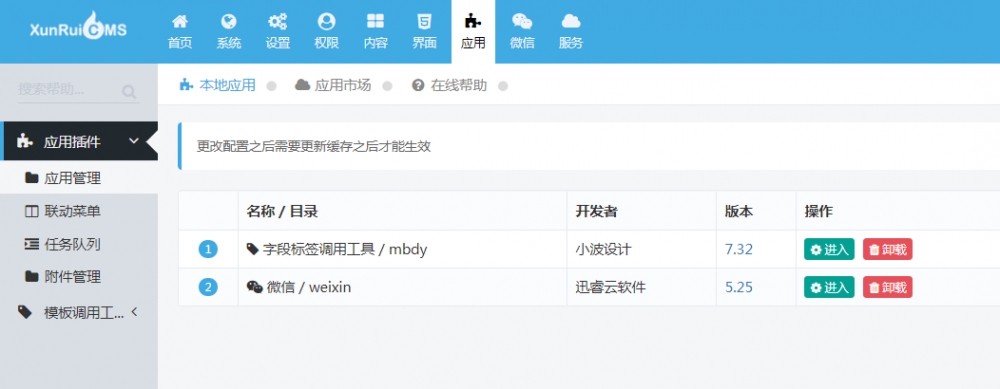Viewport: 1000px width, 389px height.
Task: Switch to the 应用市场 sub-tab
Action: (333, 85)
